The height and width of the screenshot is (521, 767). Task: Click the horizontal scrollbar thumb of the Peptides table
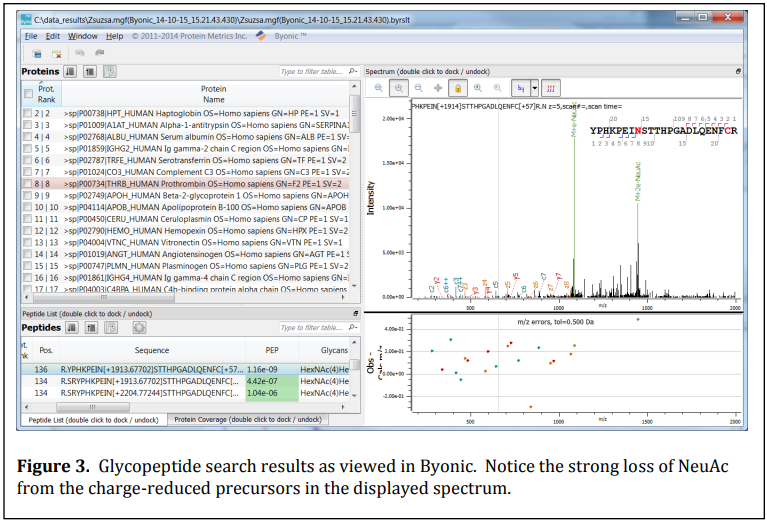[x=93, y=407]
